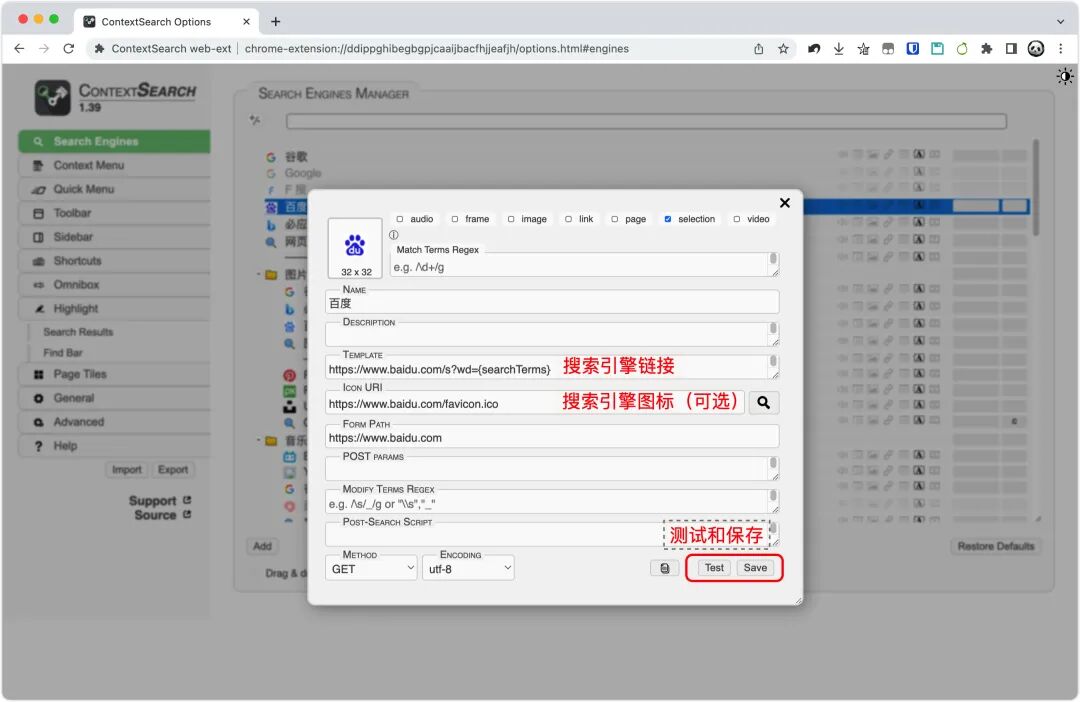Close the engine edit dialog with X
This screenshot has height=702, width=1080.
785,203
